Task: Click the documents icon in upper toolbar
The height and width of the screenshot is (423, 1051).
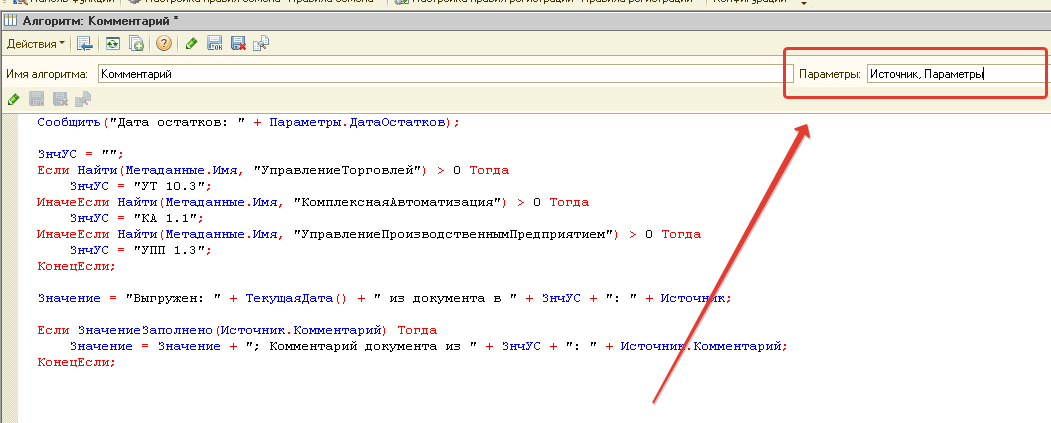Action: point(261,44)
